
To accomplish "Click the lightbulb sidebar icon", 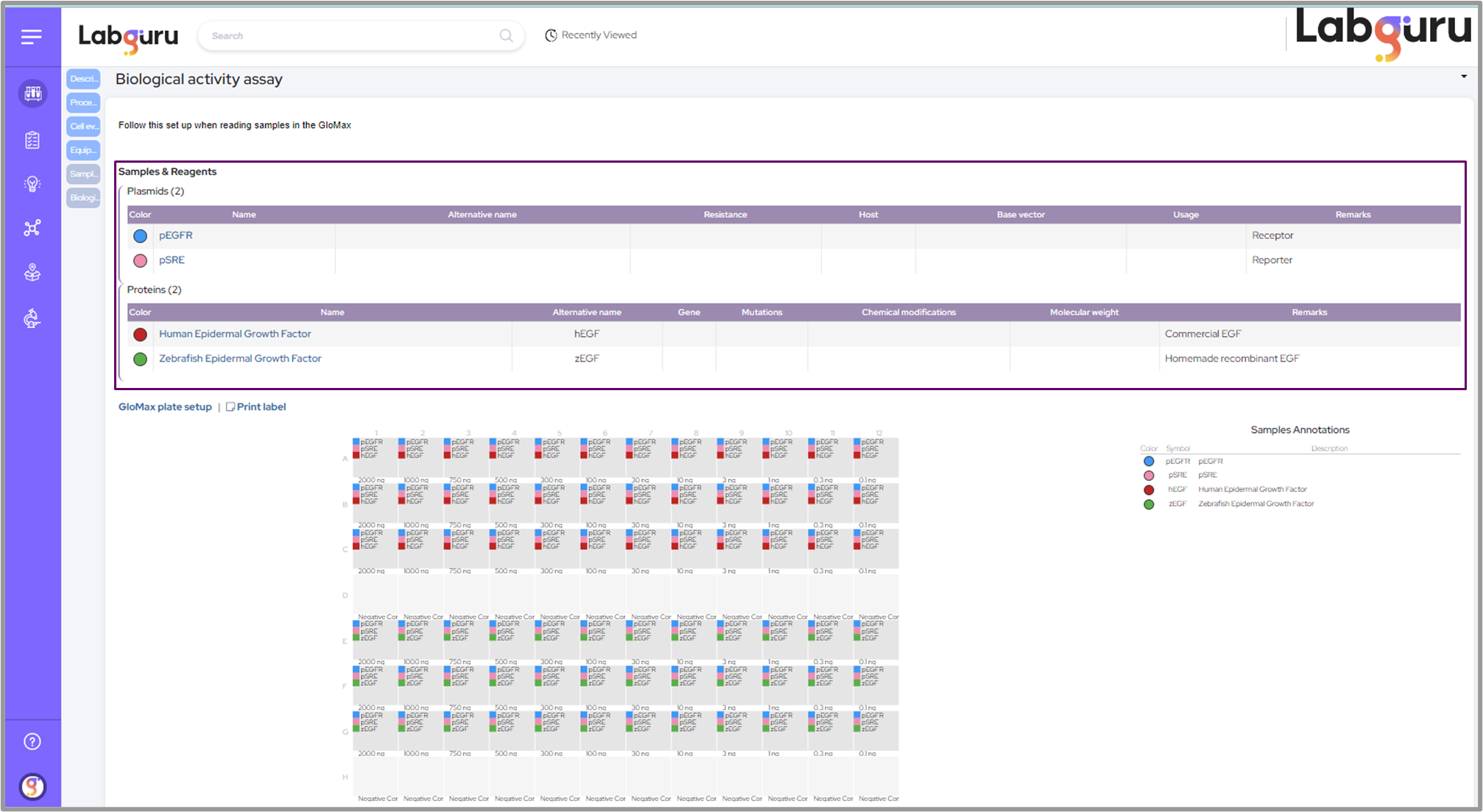I will tap(32, 184).
